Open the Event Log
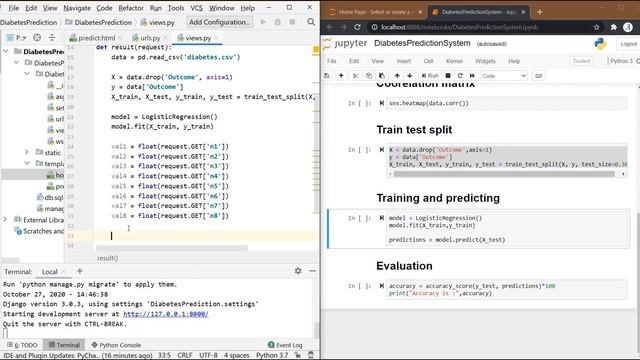Viewport: 640px width, 360px height. [x=285, y=345]
